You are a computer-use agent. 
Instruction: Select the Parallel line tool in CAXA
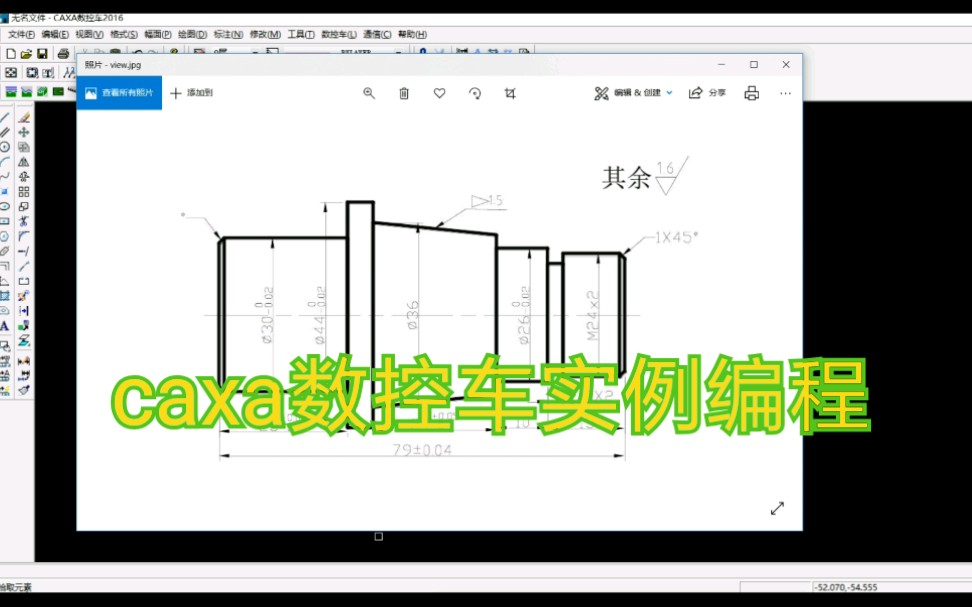(5, 132)
